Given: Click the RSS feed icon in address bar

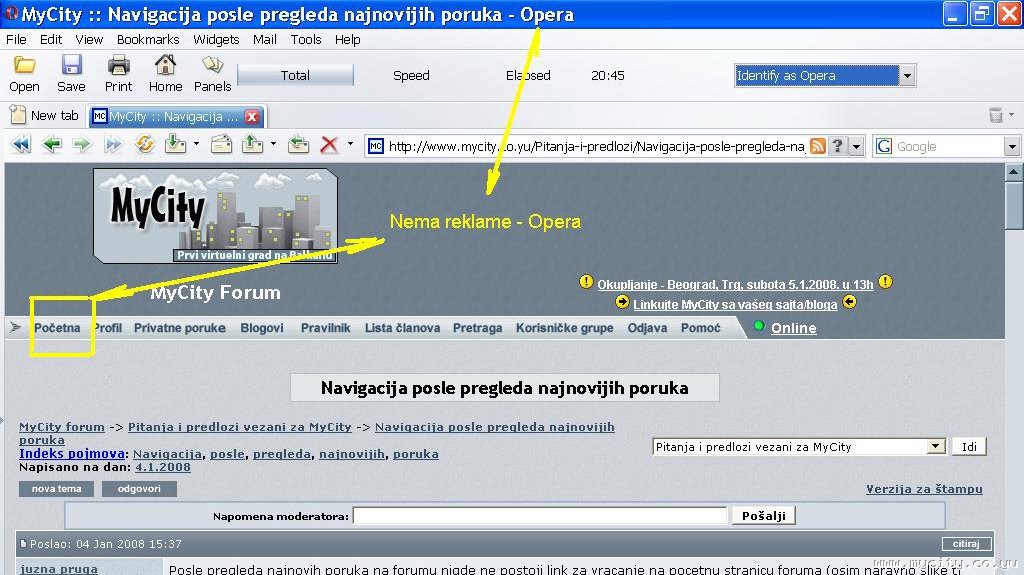Looking at the screenshot, I should click(x=818, y=146).
